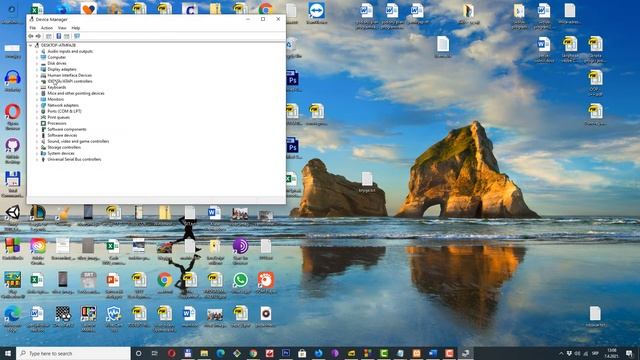
Task: Open the notification center icon
Action: (629, 353)
